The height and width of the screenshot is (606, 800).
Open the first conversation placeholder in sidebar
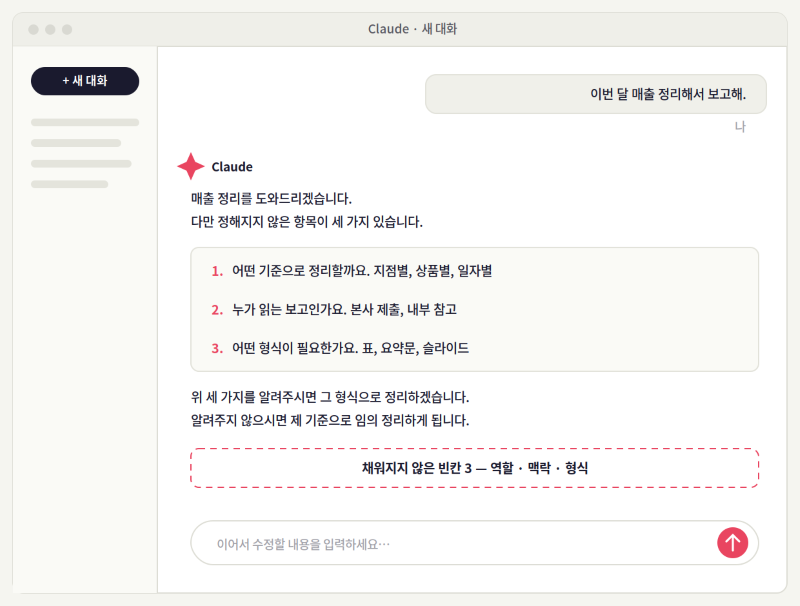click(85, 122)
